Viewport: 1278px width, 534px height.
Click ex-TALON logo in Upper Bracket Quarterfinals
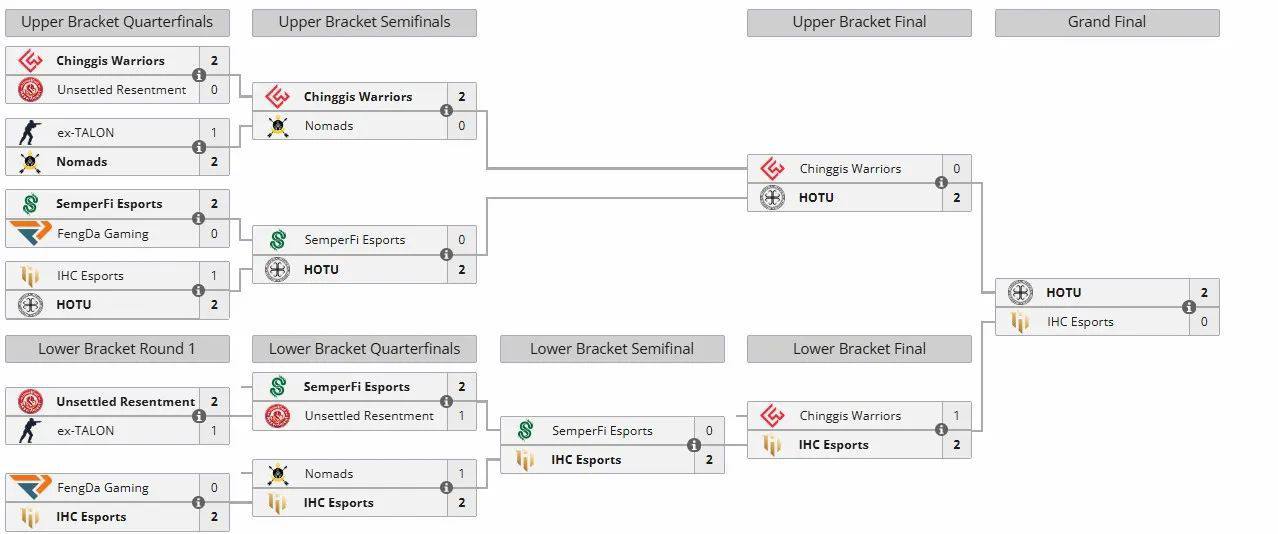30,132
